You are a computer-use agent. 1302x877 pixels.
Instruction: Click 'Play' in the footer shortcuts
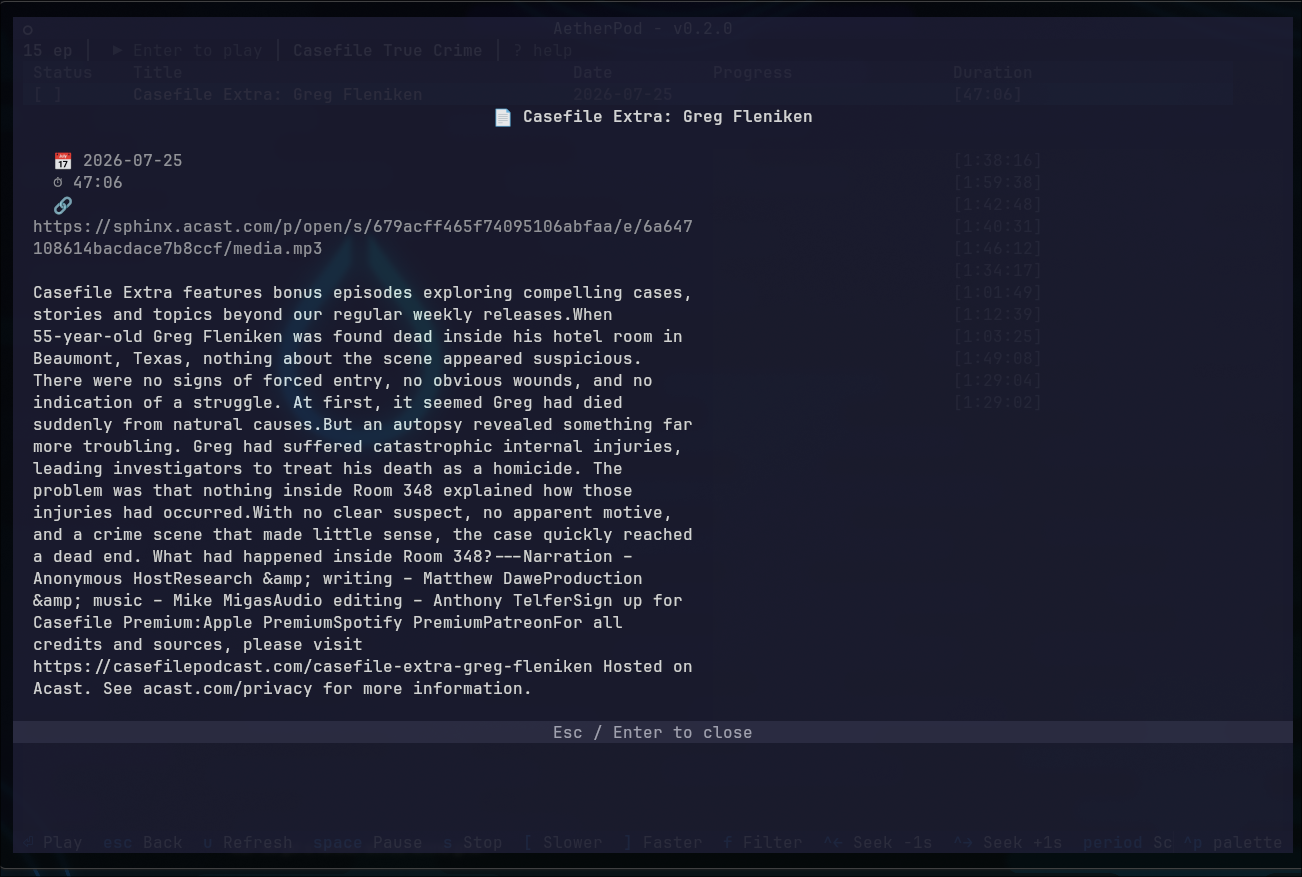63,842
